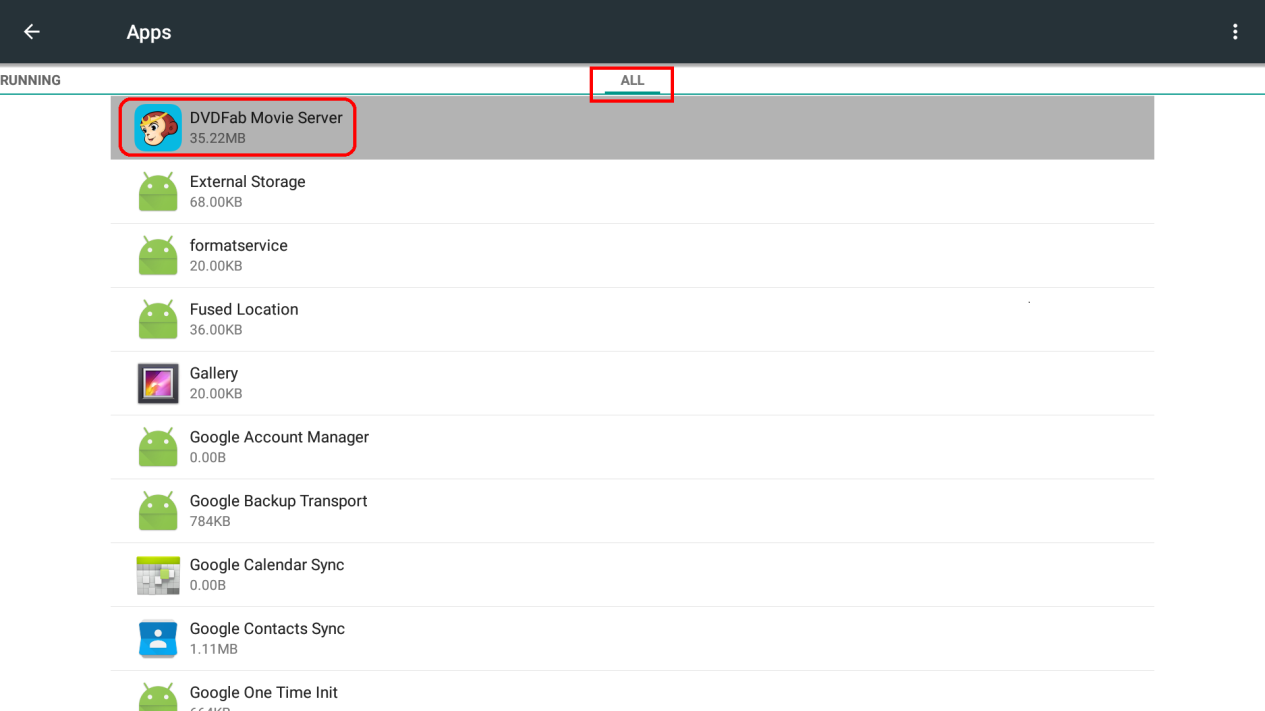The image size is (1265, 711).
Task: Open the three-dot overflow menu
Action: tap(1235, 32)
